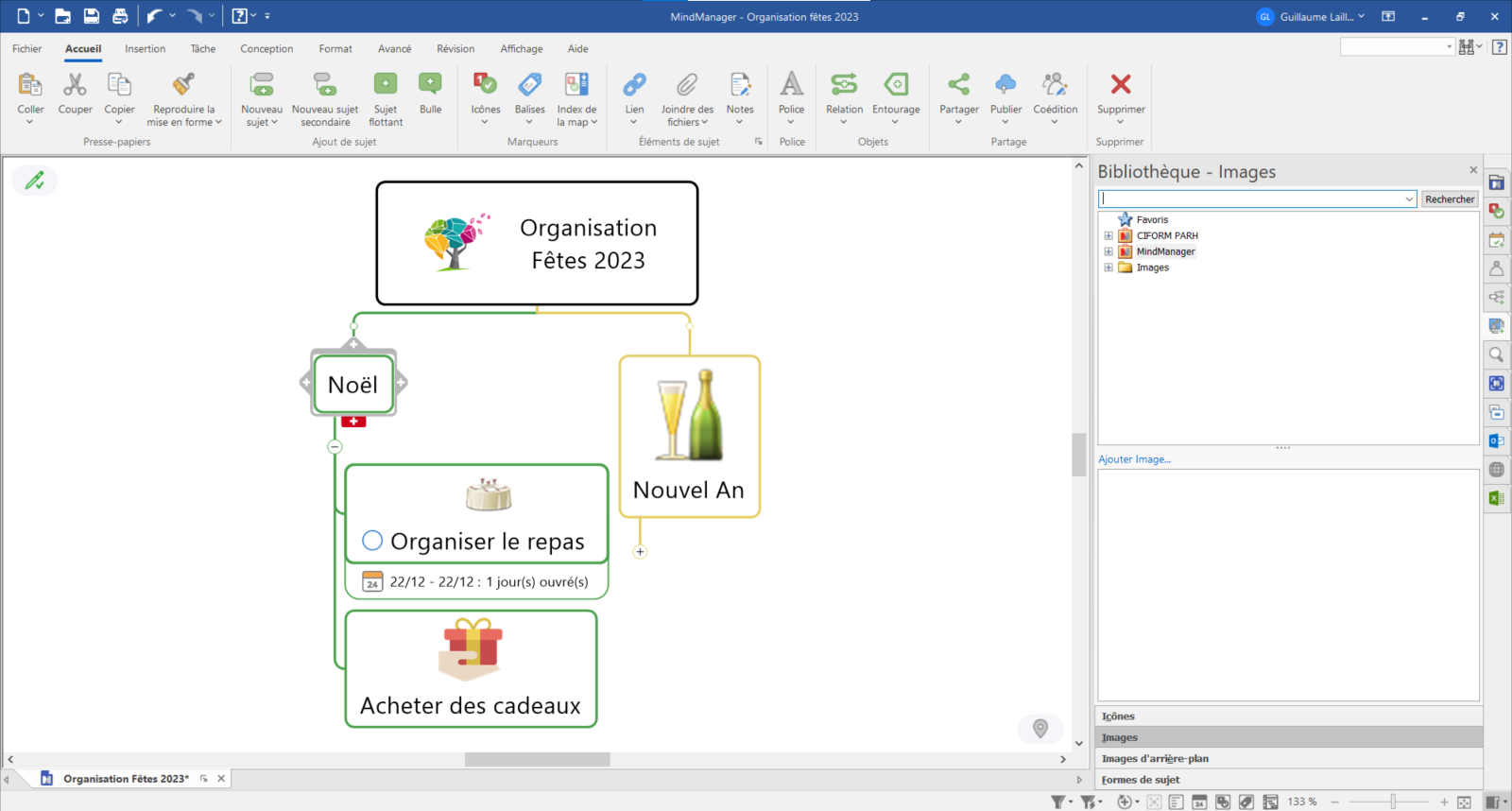Toggle task circle on Organiser le repas
Screen dimensions: 1512x811
tap(372, 541)
